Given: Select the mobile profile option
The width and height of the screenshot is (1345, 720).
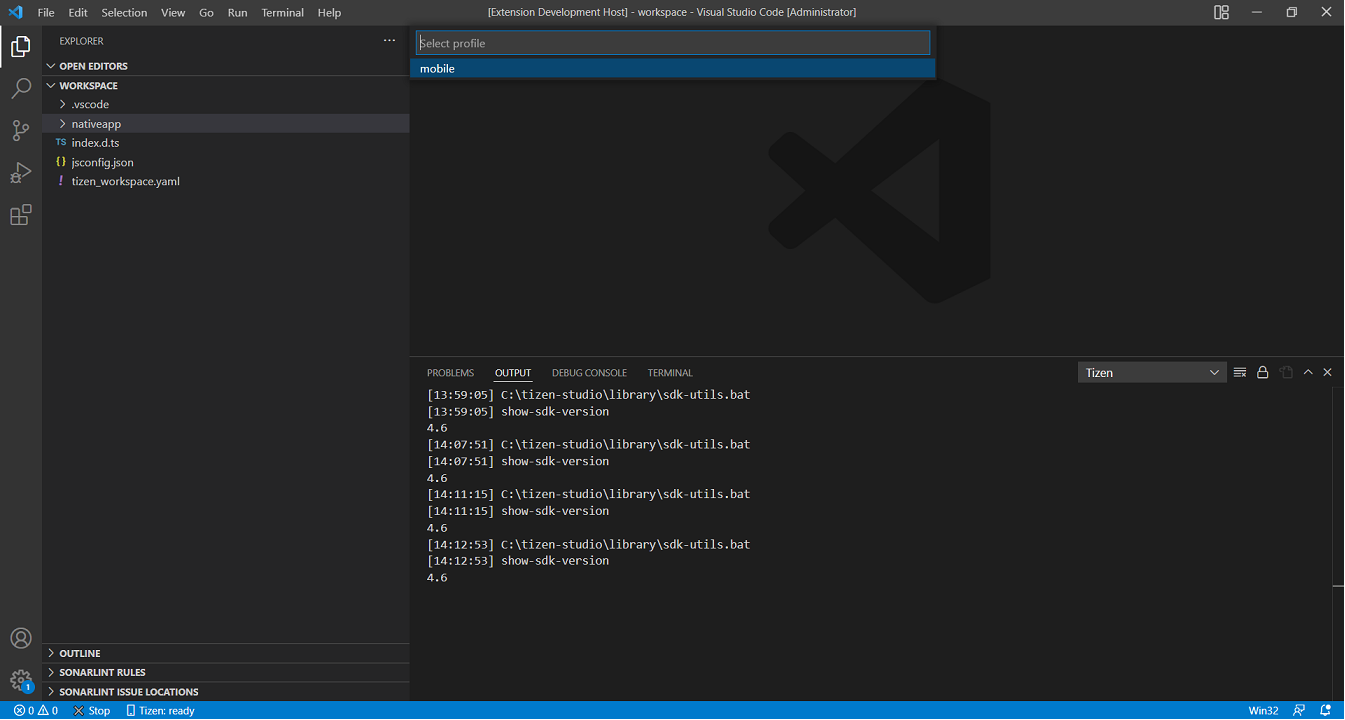Looking at the screenshot, I should (x=672, y=68).
